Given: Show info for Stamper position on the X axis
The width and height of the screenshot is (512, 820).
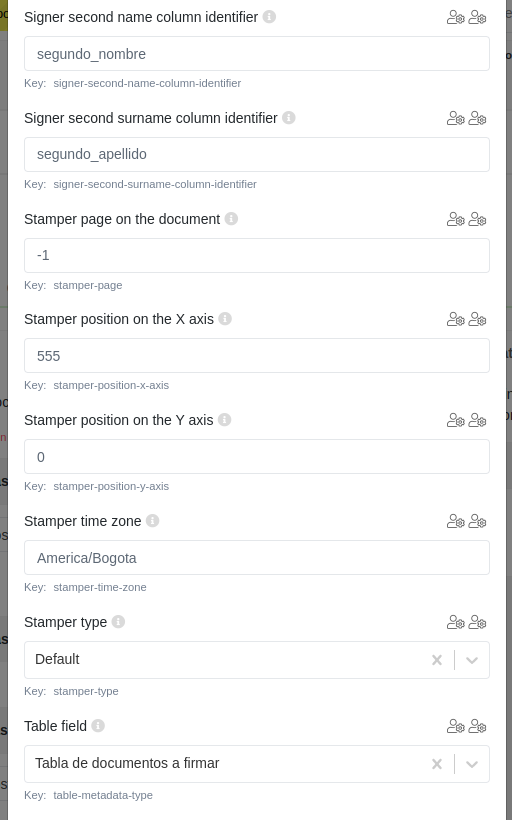Looking at the screenshot, I should (x=225, y=318).
